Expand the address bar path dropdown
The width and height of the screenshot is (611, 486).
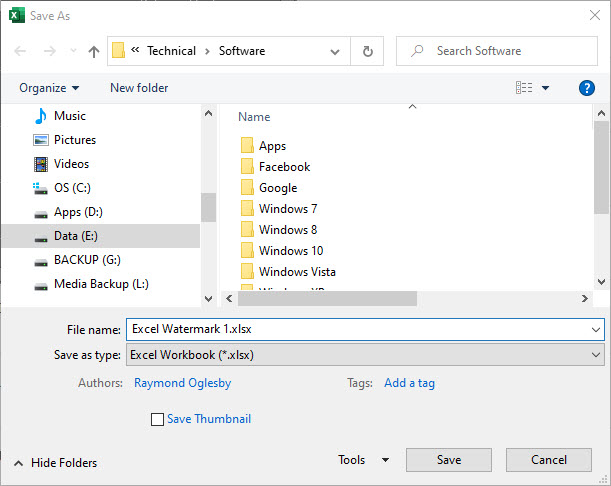click(335, 51)
